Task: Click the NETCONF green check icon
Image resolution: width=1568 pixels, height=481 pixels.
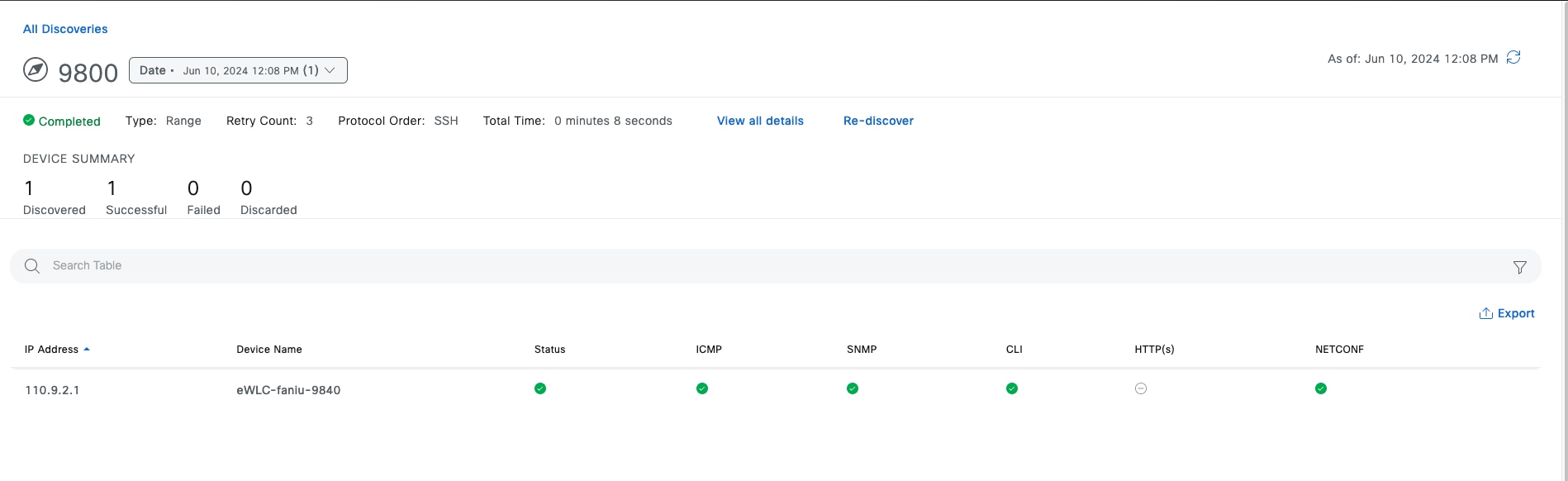Action: click(1321, 388)
